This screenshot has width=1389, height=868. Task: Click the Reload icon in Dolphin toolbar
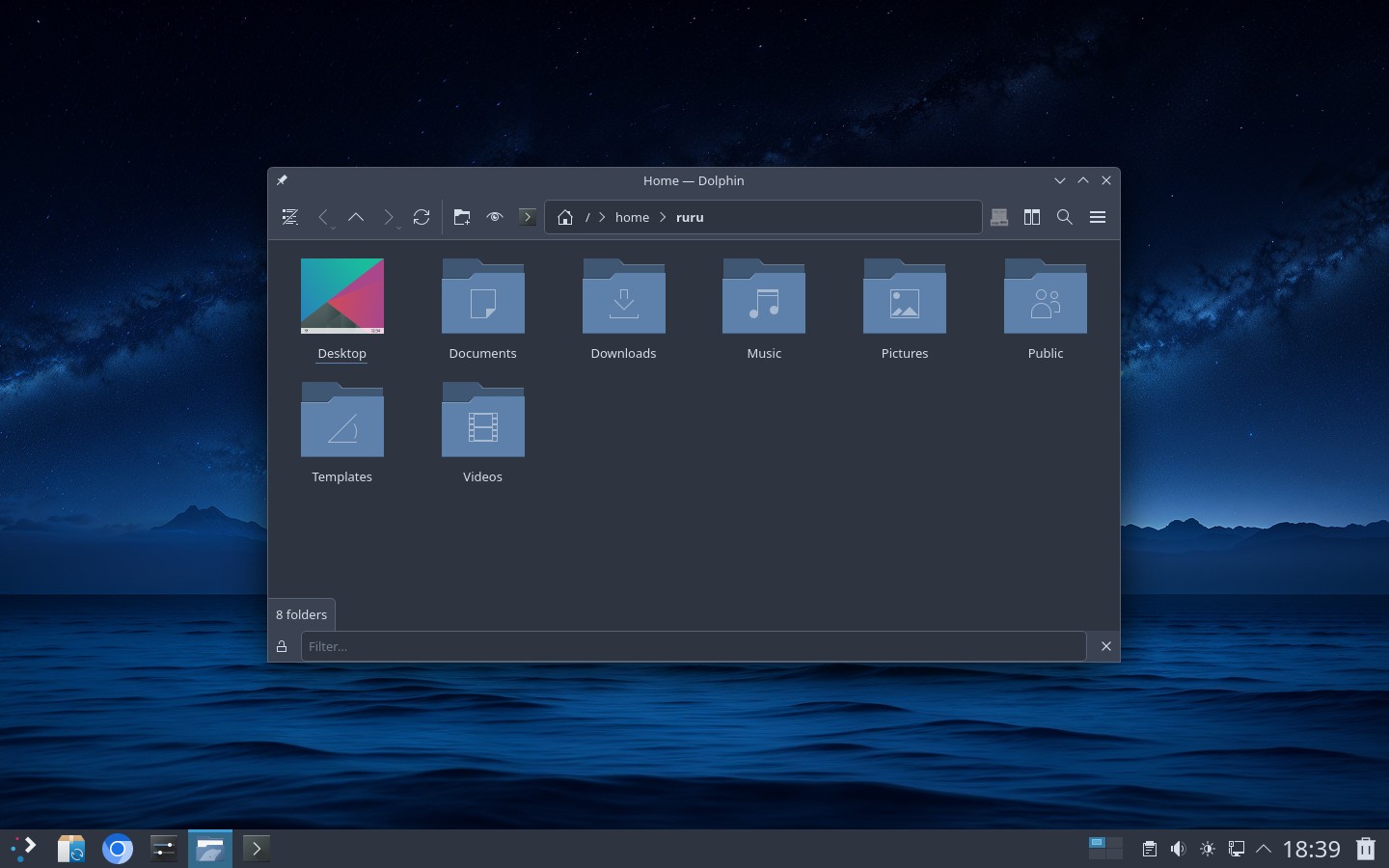(x=422, y=217)
